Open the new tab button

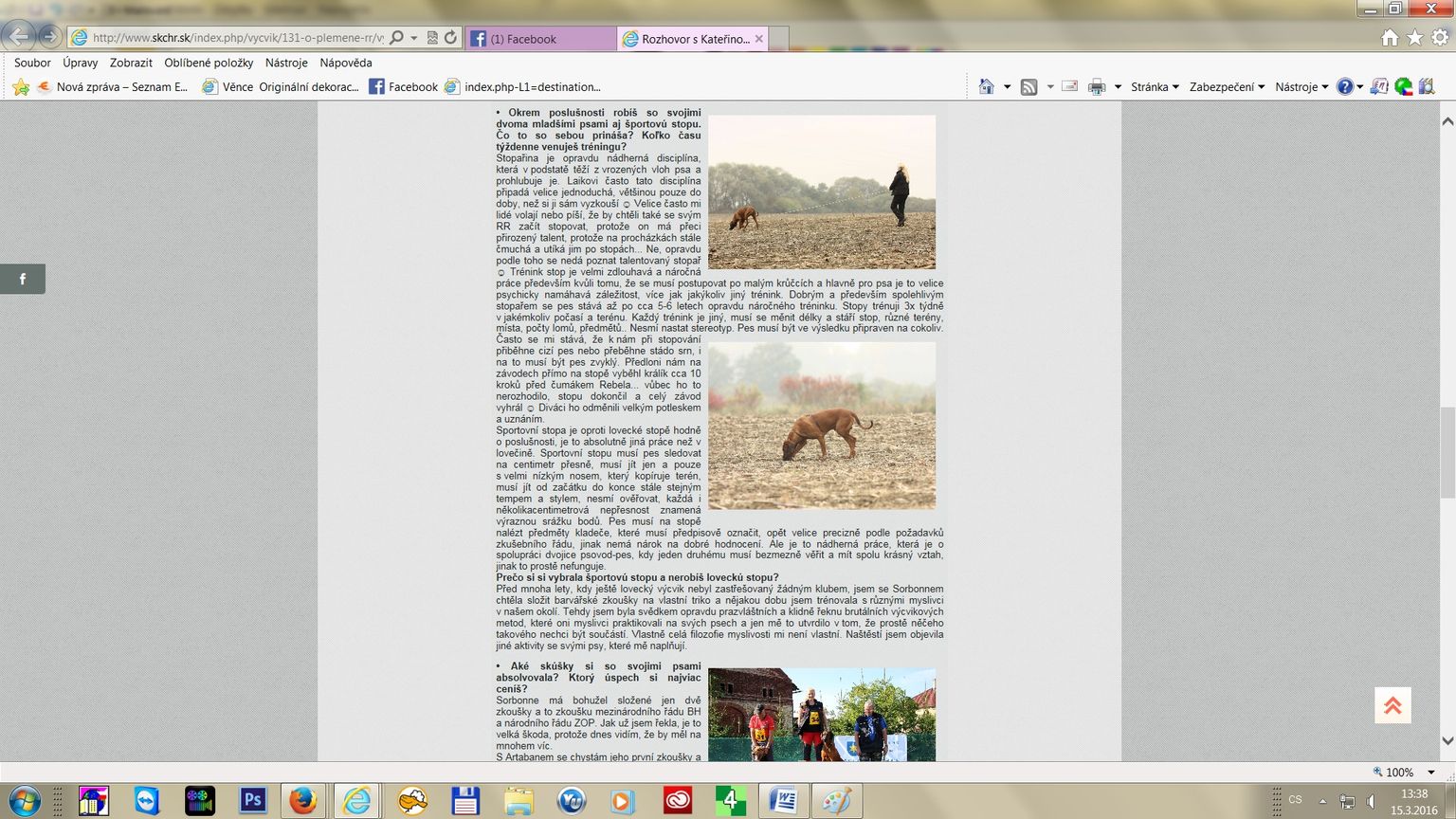[778, 39]
